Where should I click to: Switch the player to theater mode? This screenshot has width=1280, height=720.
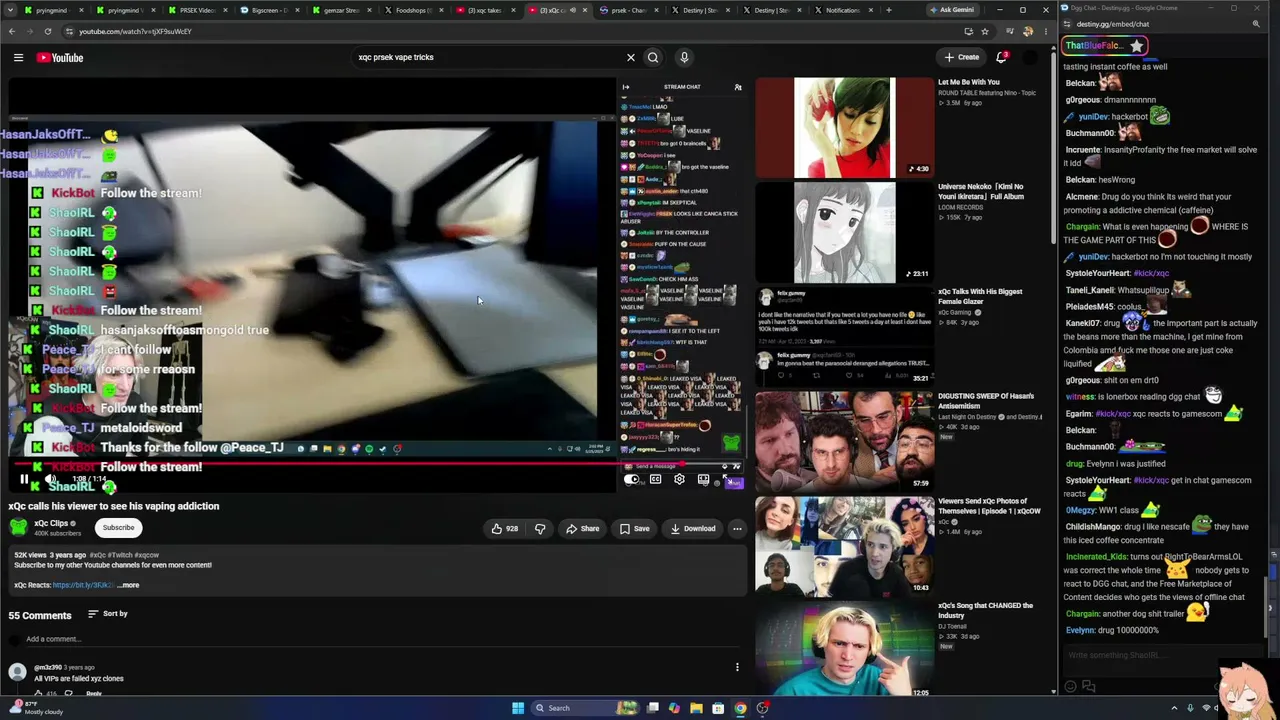pyautogui.click(x=703, y=480)
